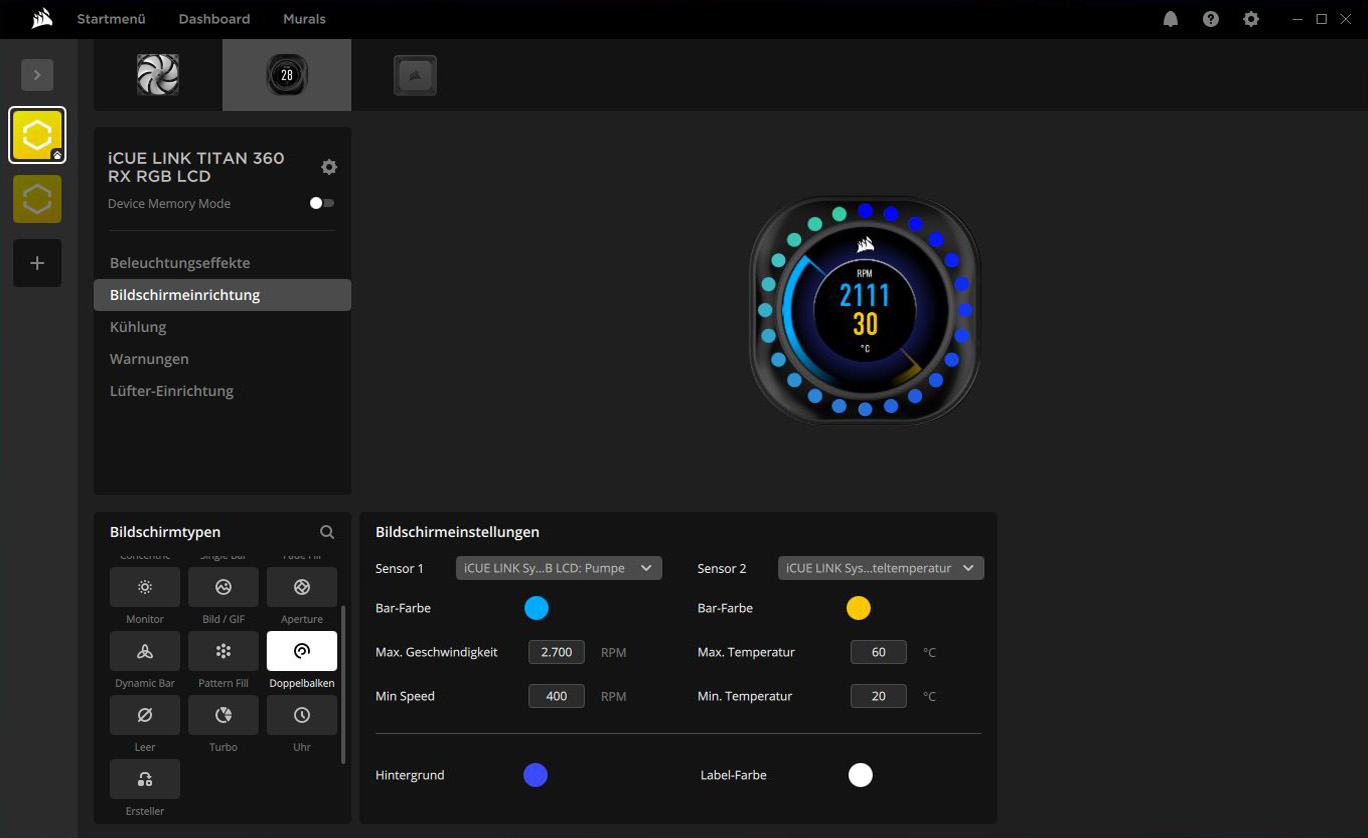Select the Aperture screen type
1368x838 pixels.
click(x=302, y=587)
